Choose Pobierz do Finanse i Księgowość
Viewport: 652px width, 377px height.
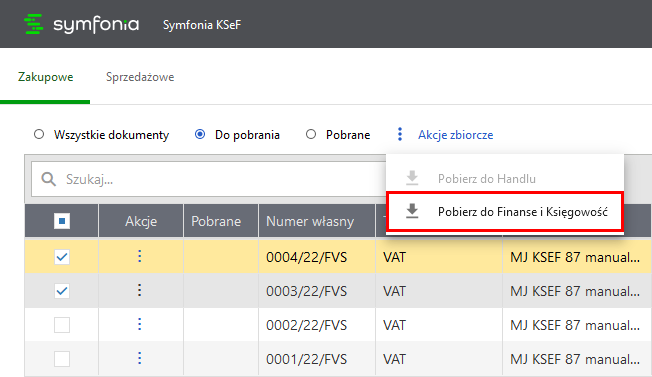pyautogui.click(x=505, y=212)
